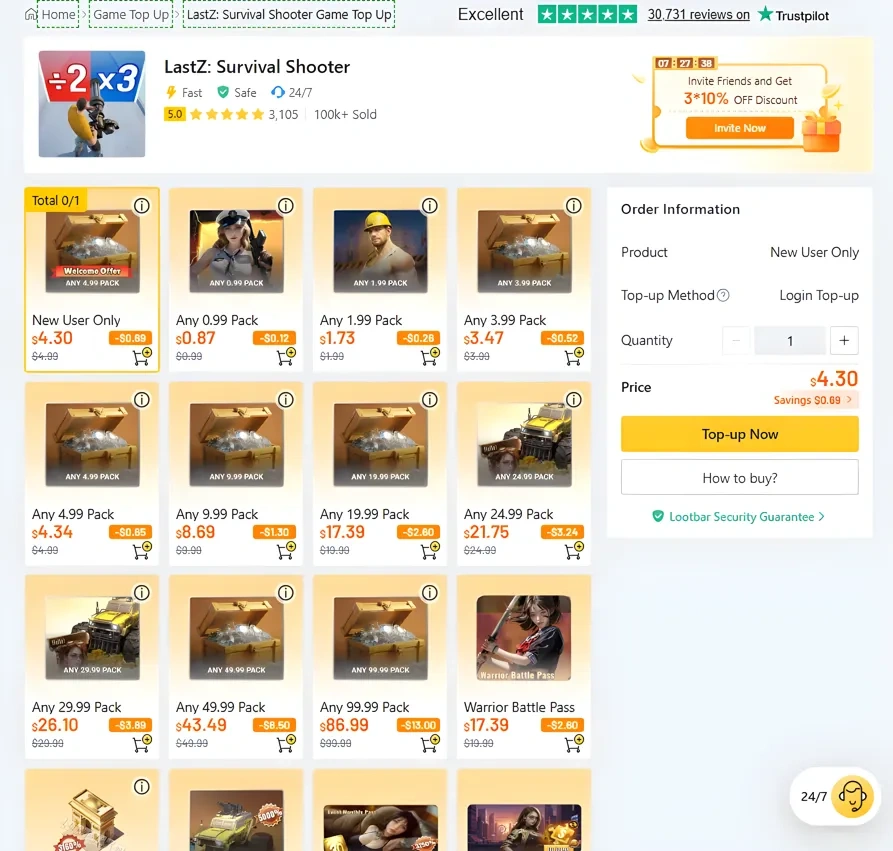893x851 pixels.
Task: Show info for Any 99.99 Pack
Action: tap(430, 593)
